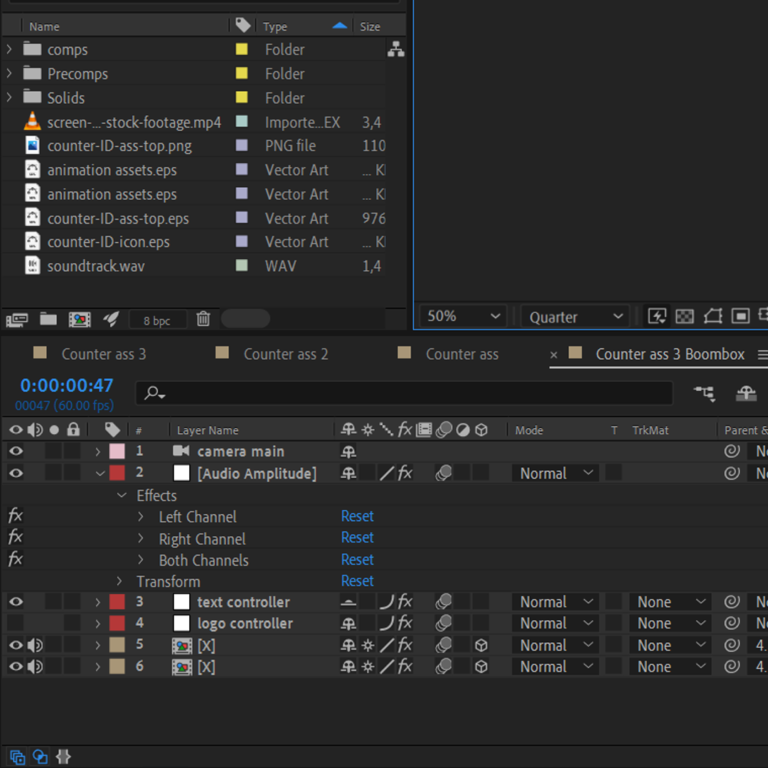Switch to the Counter ass 3 tab
This screenshot has width=768, height=768.
(103, 354)
